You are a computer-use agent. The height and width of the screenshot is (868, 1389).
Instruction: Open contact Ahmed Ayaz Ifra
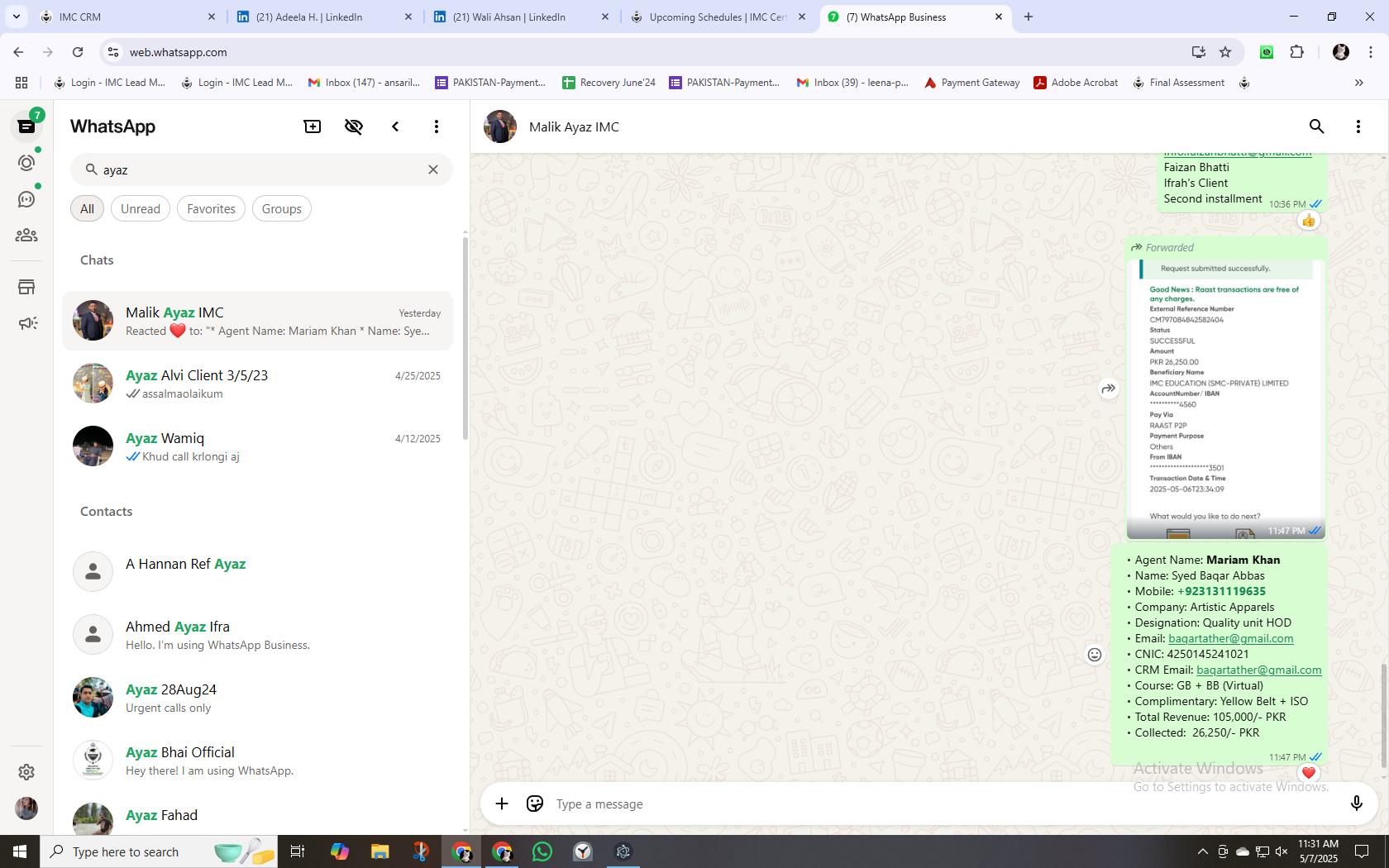(x=258, y=634)
